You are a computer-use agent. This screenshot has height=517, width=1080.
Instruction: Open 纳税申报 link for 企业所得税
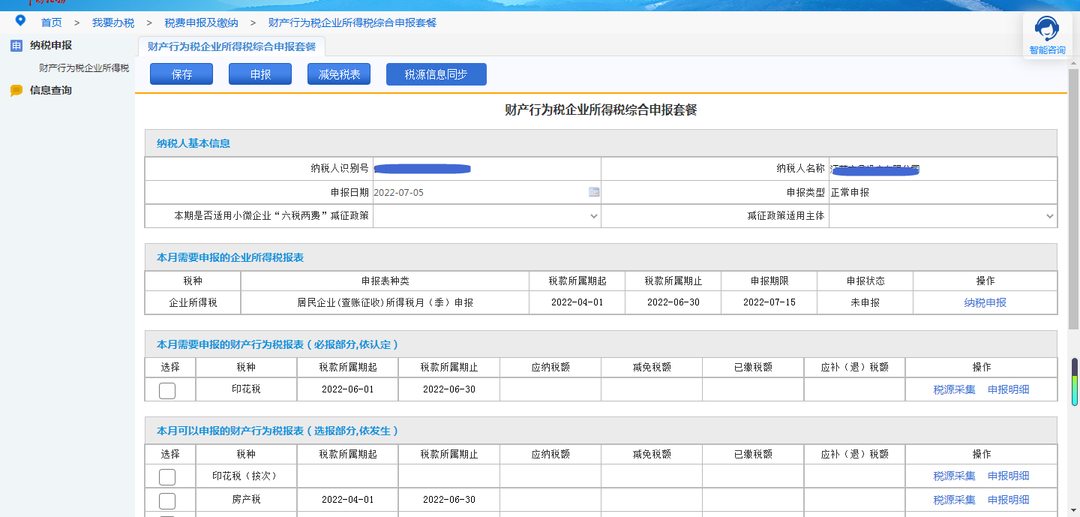(985, 303)
